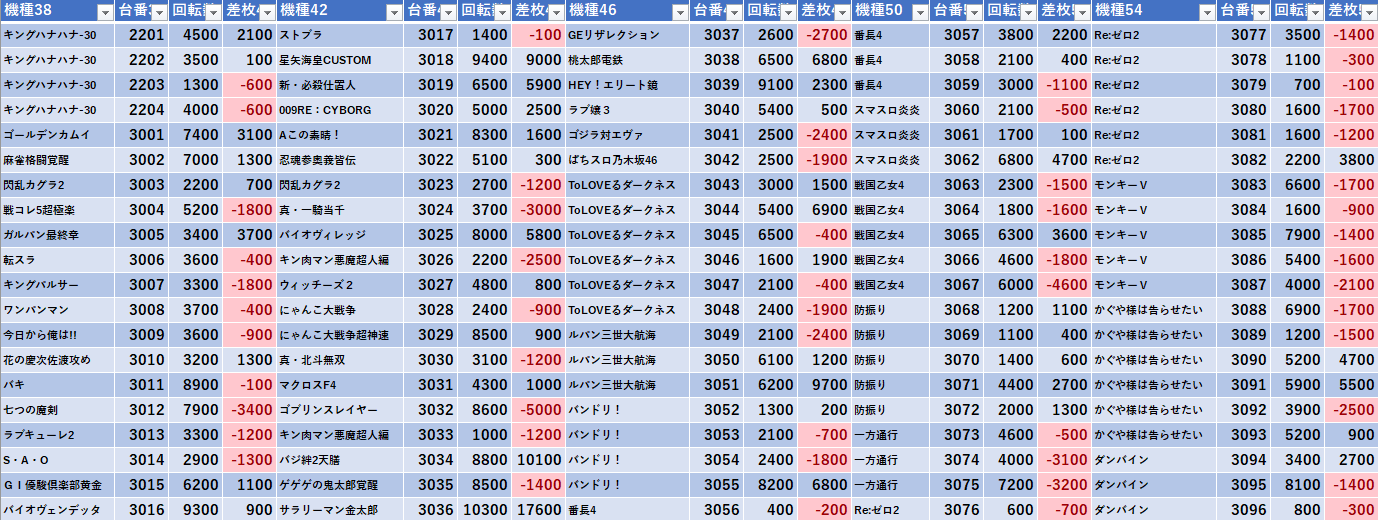Click the 七つの魔剣 cell
Image resolution: width=1378 pixels, height=520 pixels.
coord(57,409)
